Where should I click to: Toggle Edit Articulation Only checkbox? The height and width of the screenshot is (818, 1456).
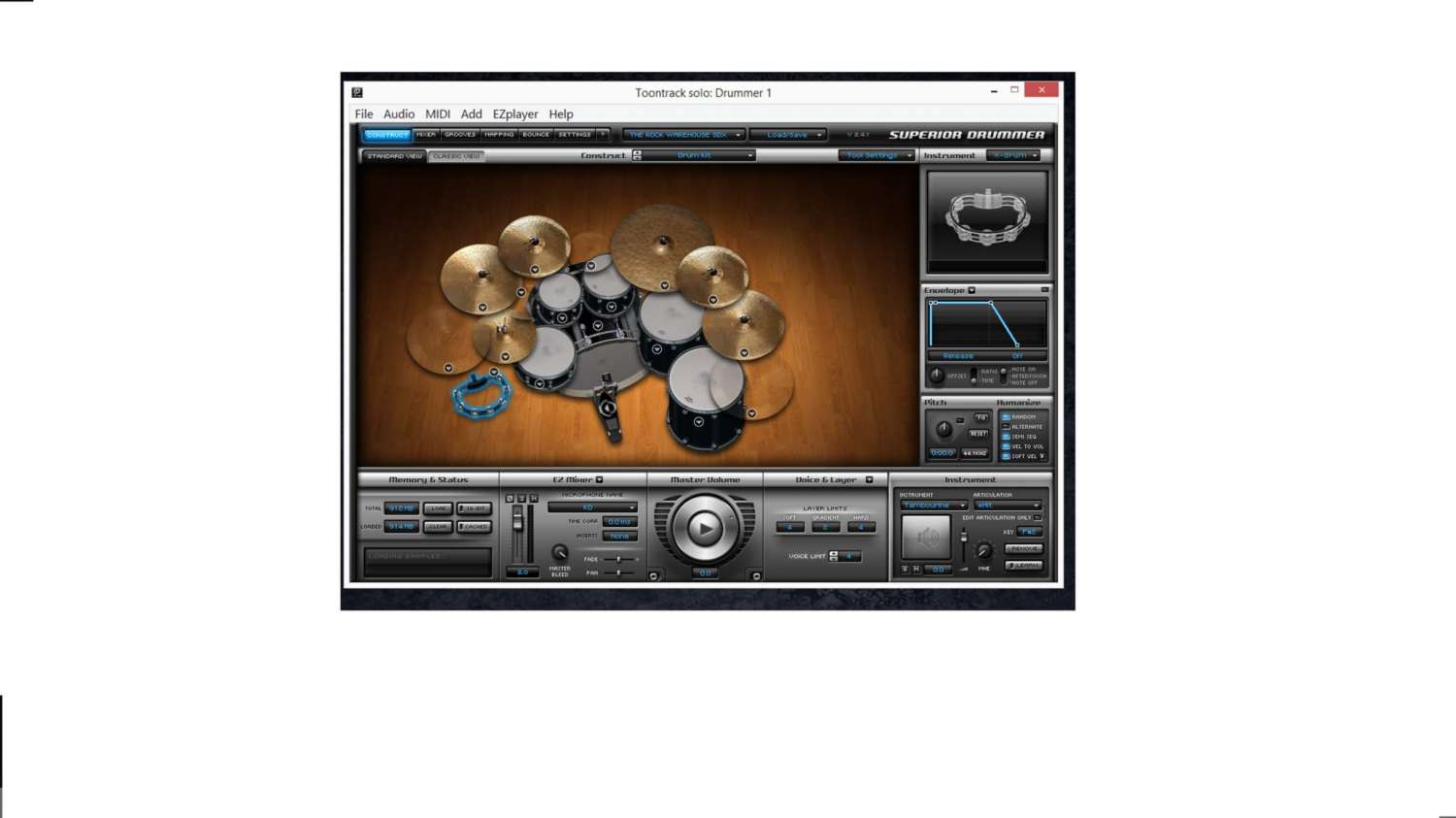tap(1038, 518)
